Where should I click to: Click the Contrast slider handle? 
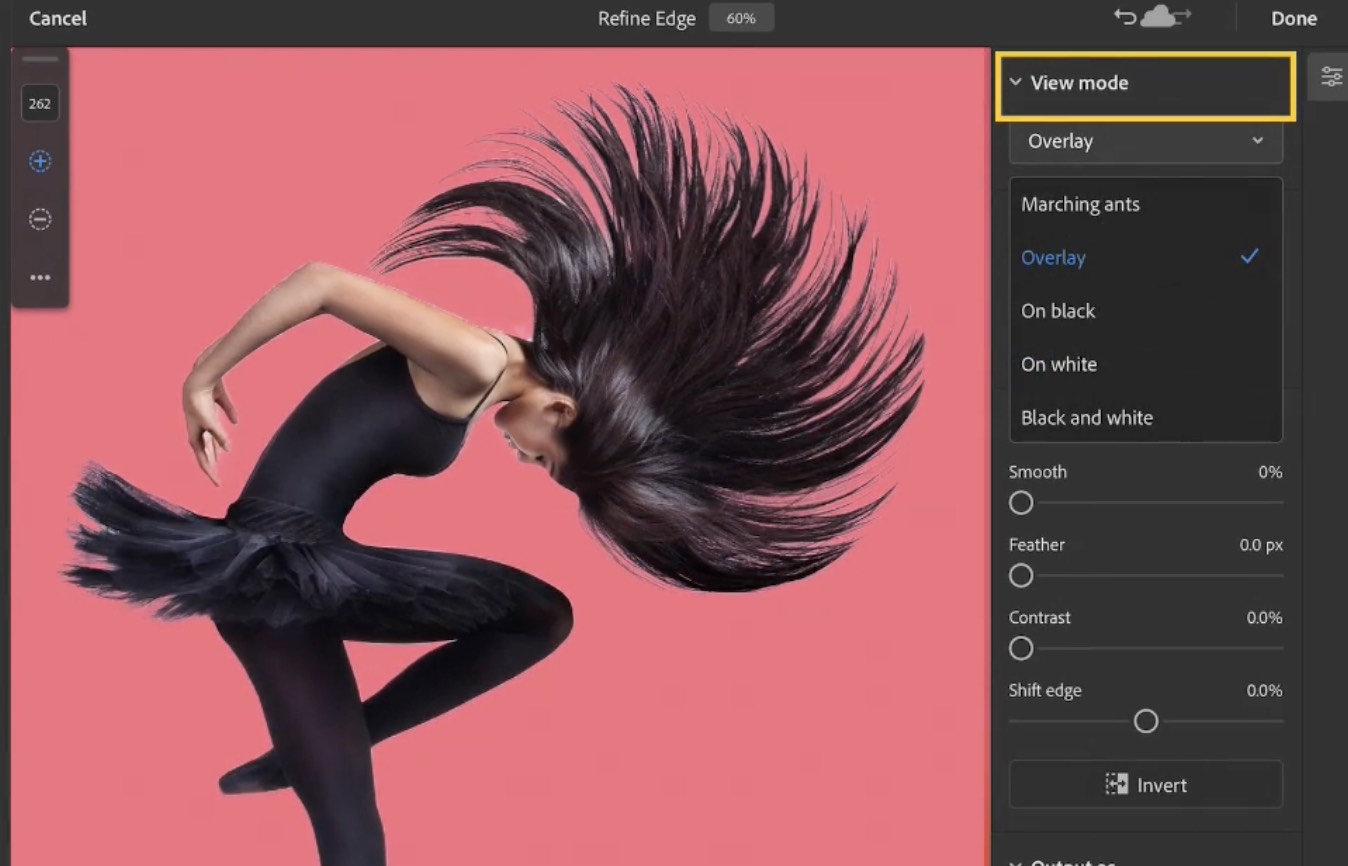[1021, 648]
